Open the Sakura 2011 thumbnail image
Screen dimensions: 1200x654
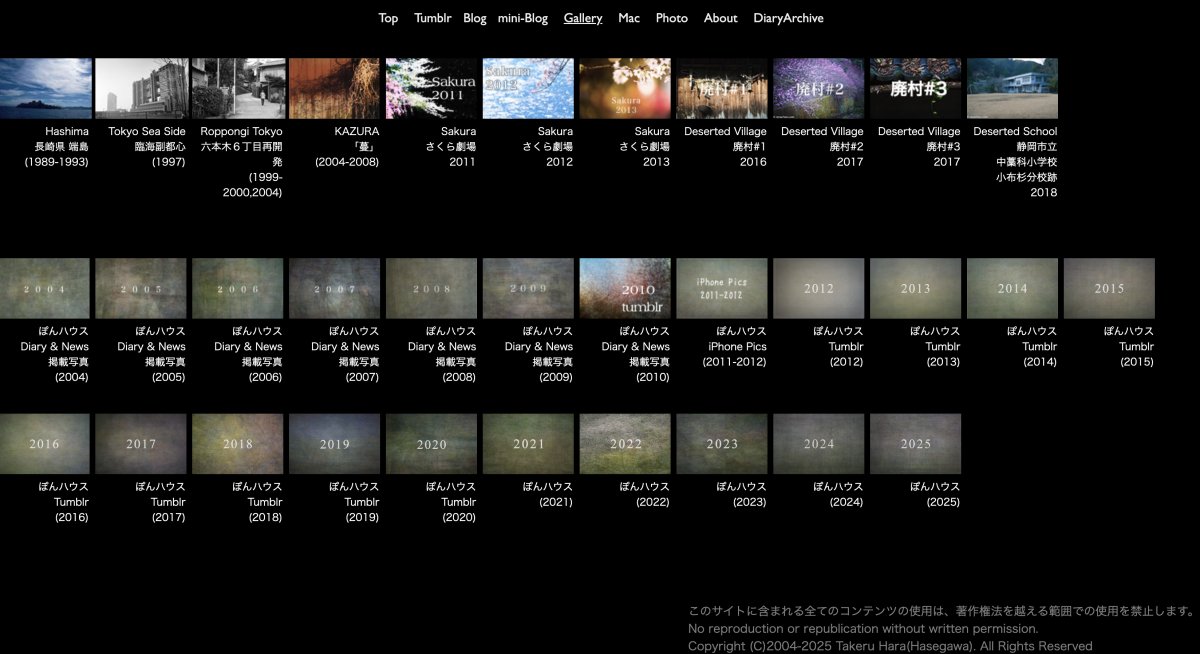(432, 88)
